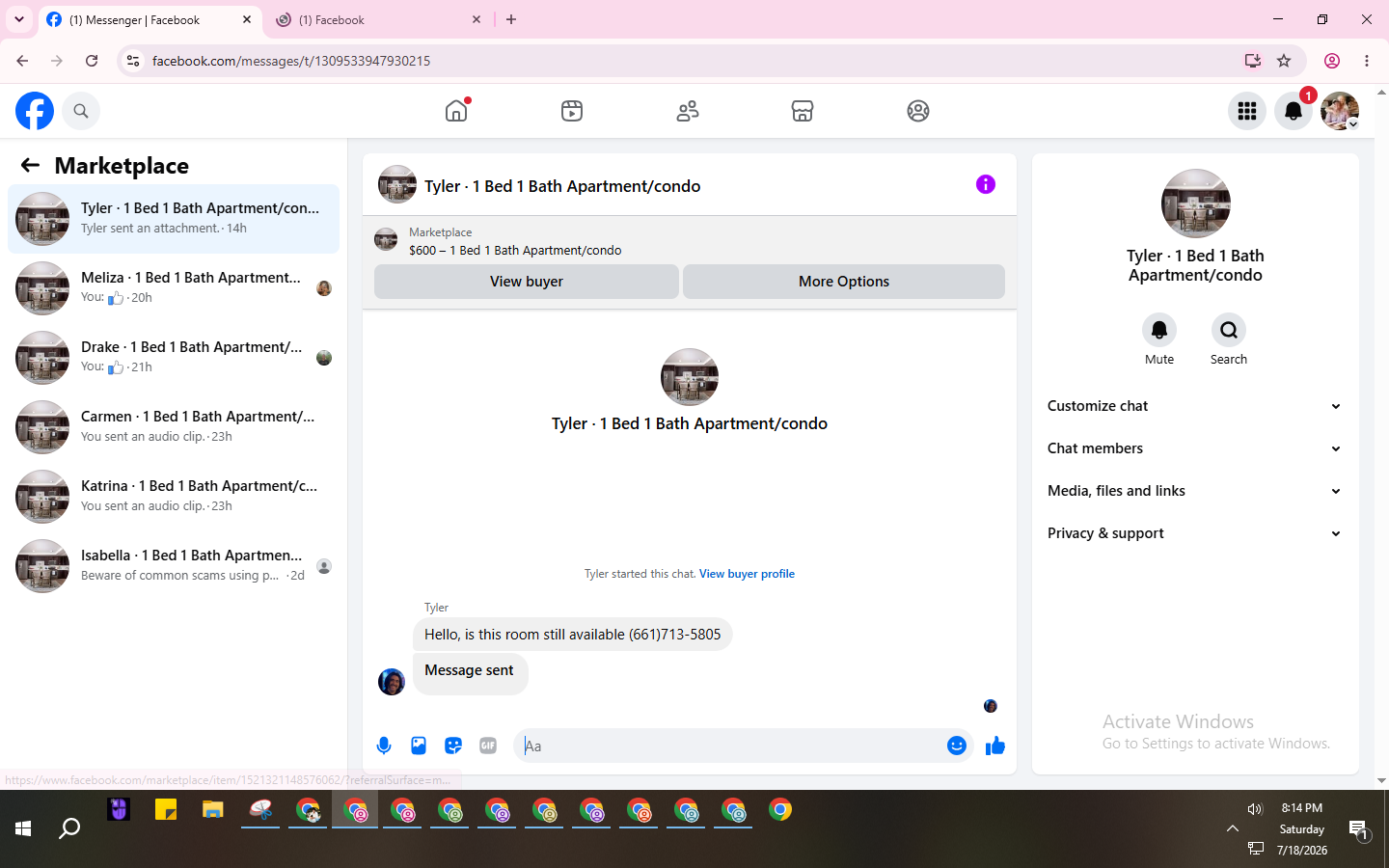
Task: Open the Reels video icon
Action: coord(572,111)
